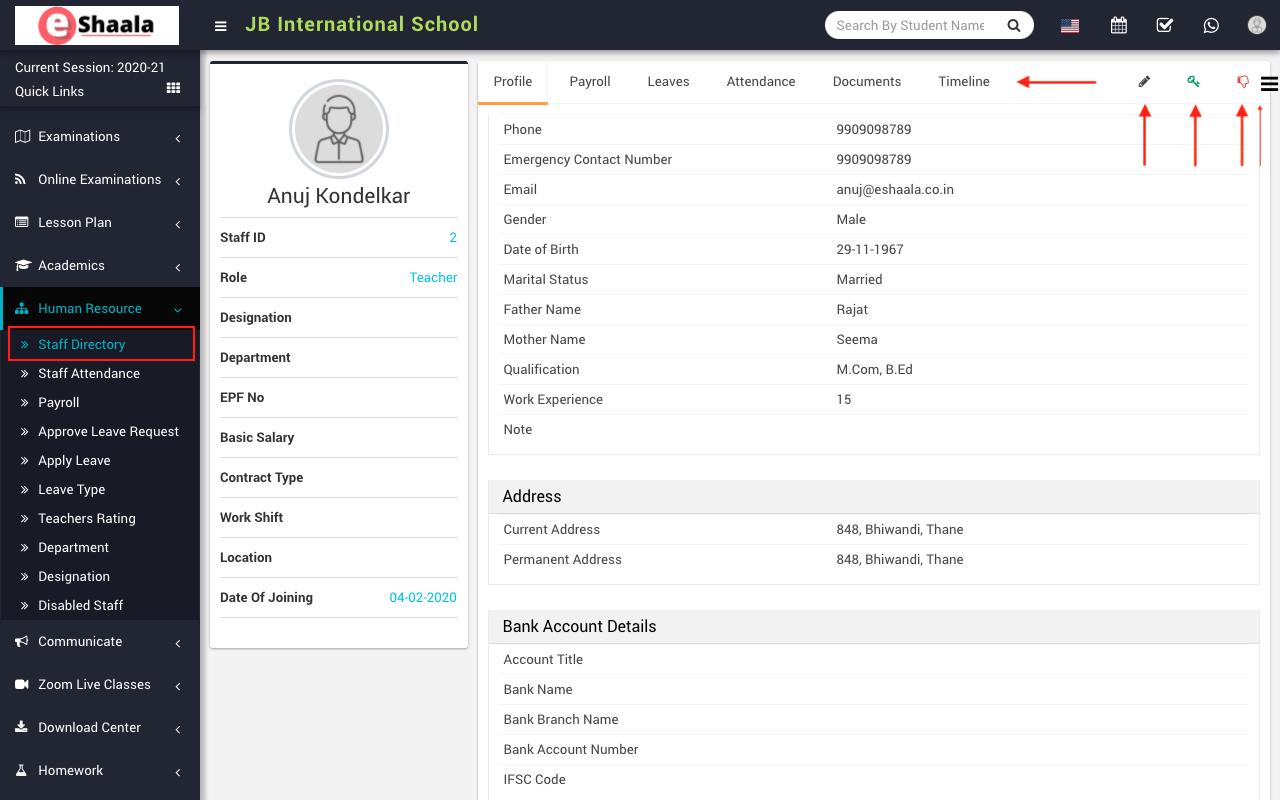The height and width of the screenshot is (800, 1280).
Task: Click the search magnifier button
Action: 1014,26
